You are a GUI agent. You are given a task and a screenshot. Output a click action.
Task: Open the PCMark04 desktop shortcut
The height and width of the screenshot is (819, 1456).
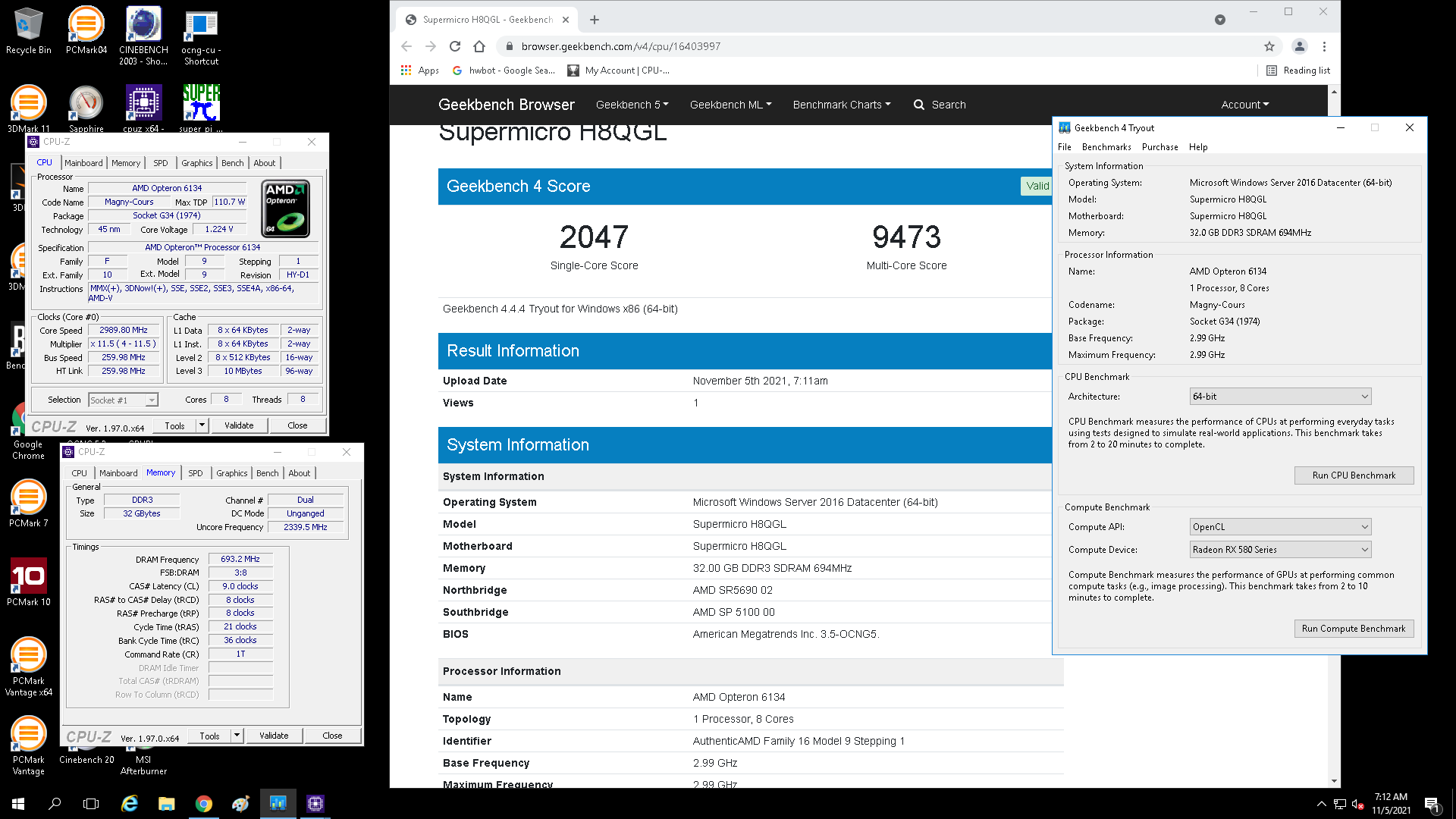86,32
